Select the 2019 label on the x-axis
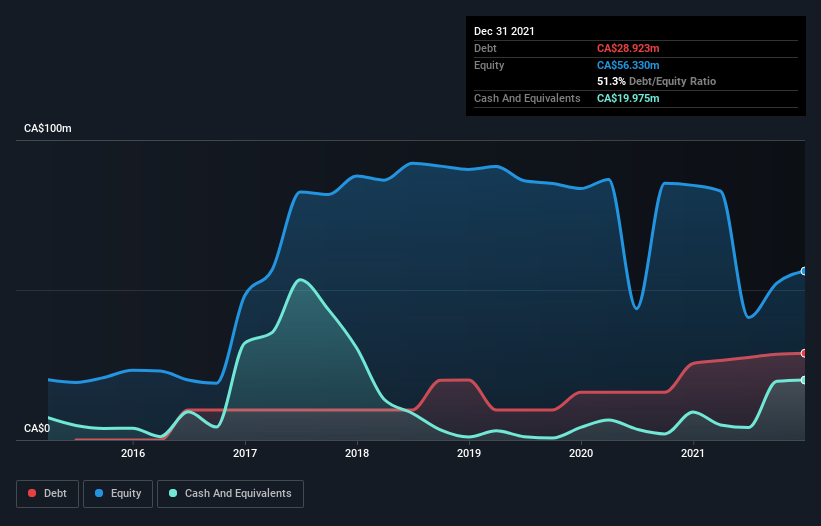The image size is (821, 526). (x=469, y=453)
